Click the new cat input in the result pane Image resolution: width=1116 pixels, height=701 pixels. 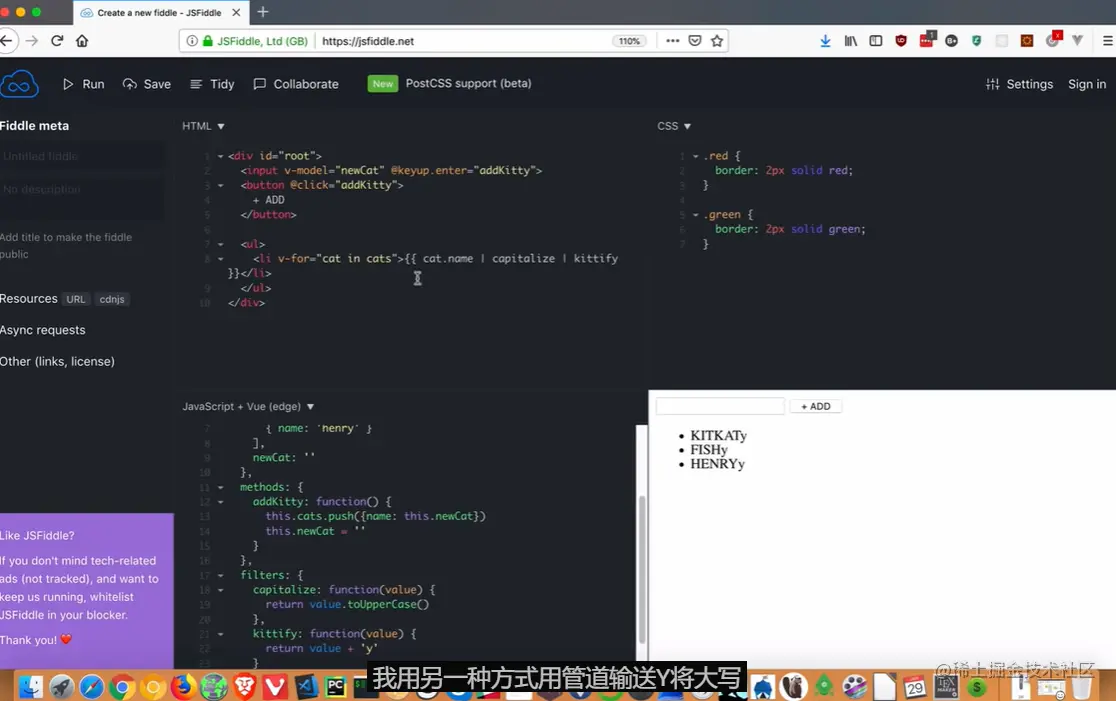coord(720,406)
